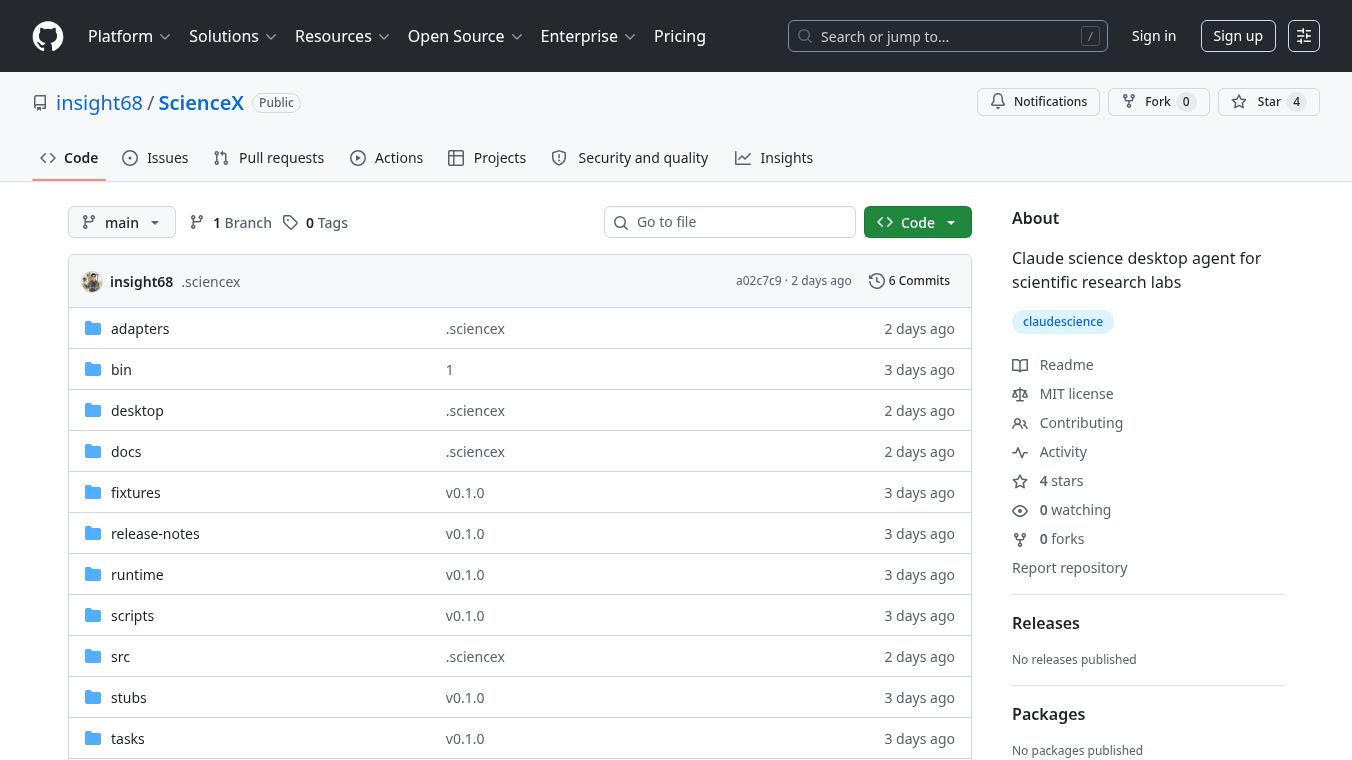Screen dimensions: 1352x760
Task: Open the desktop folder
Action: pyautogui.click(x=137, y=411)
